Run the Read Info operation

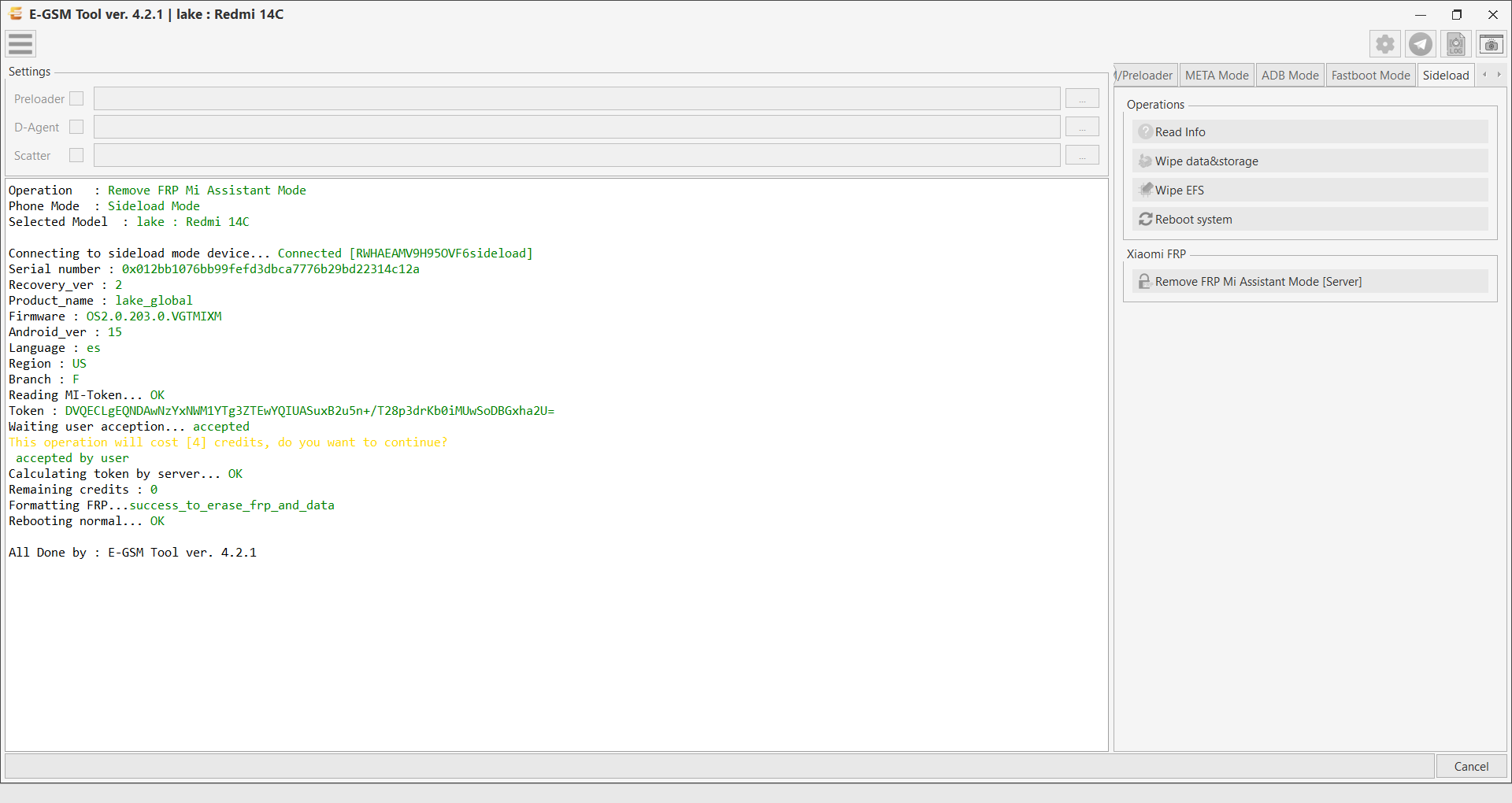pyautogui.click(x=1310, y=132)
